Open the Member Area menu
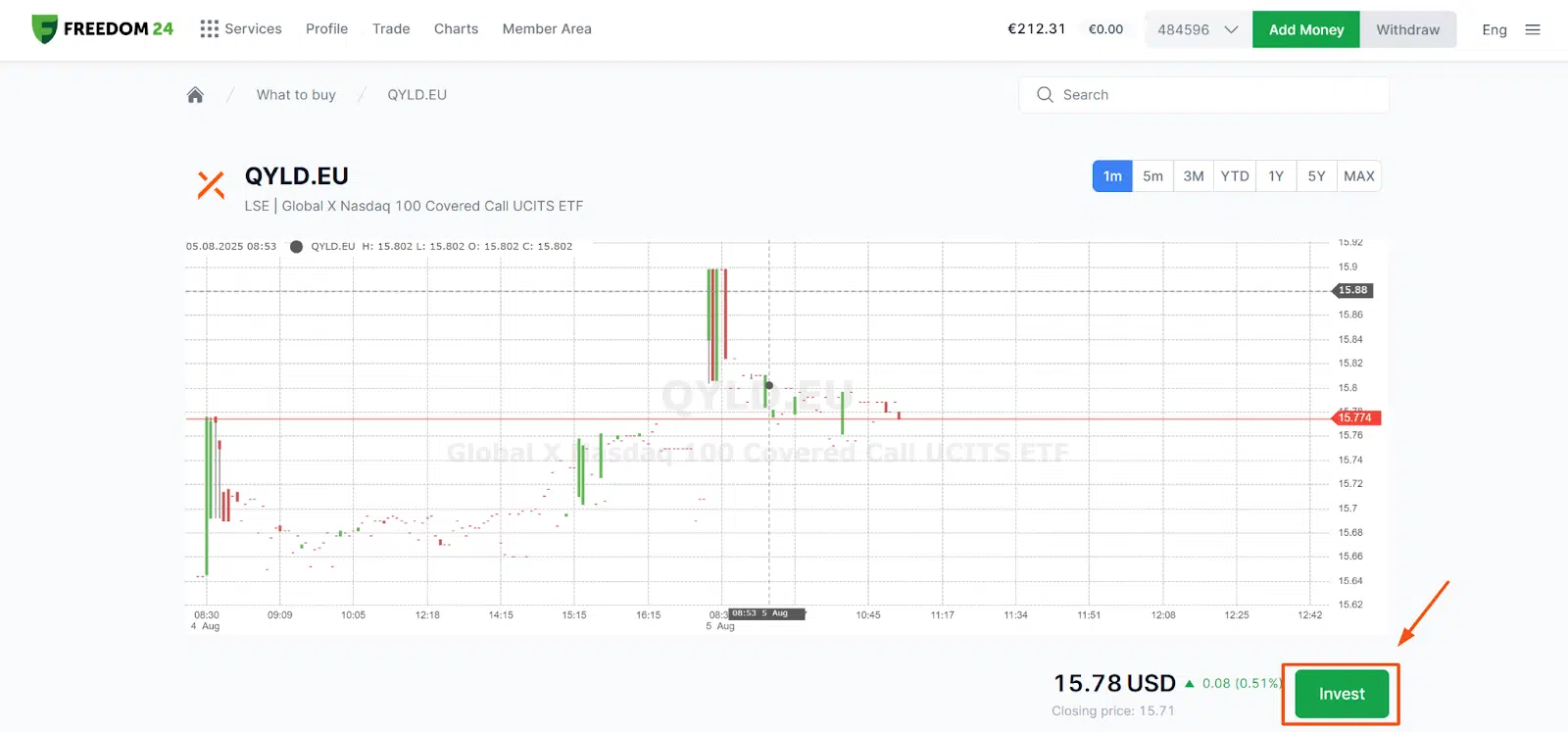The image size is (1568, 732). click(x=547, y=29)
